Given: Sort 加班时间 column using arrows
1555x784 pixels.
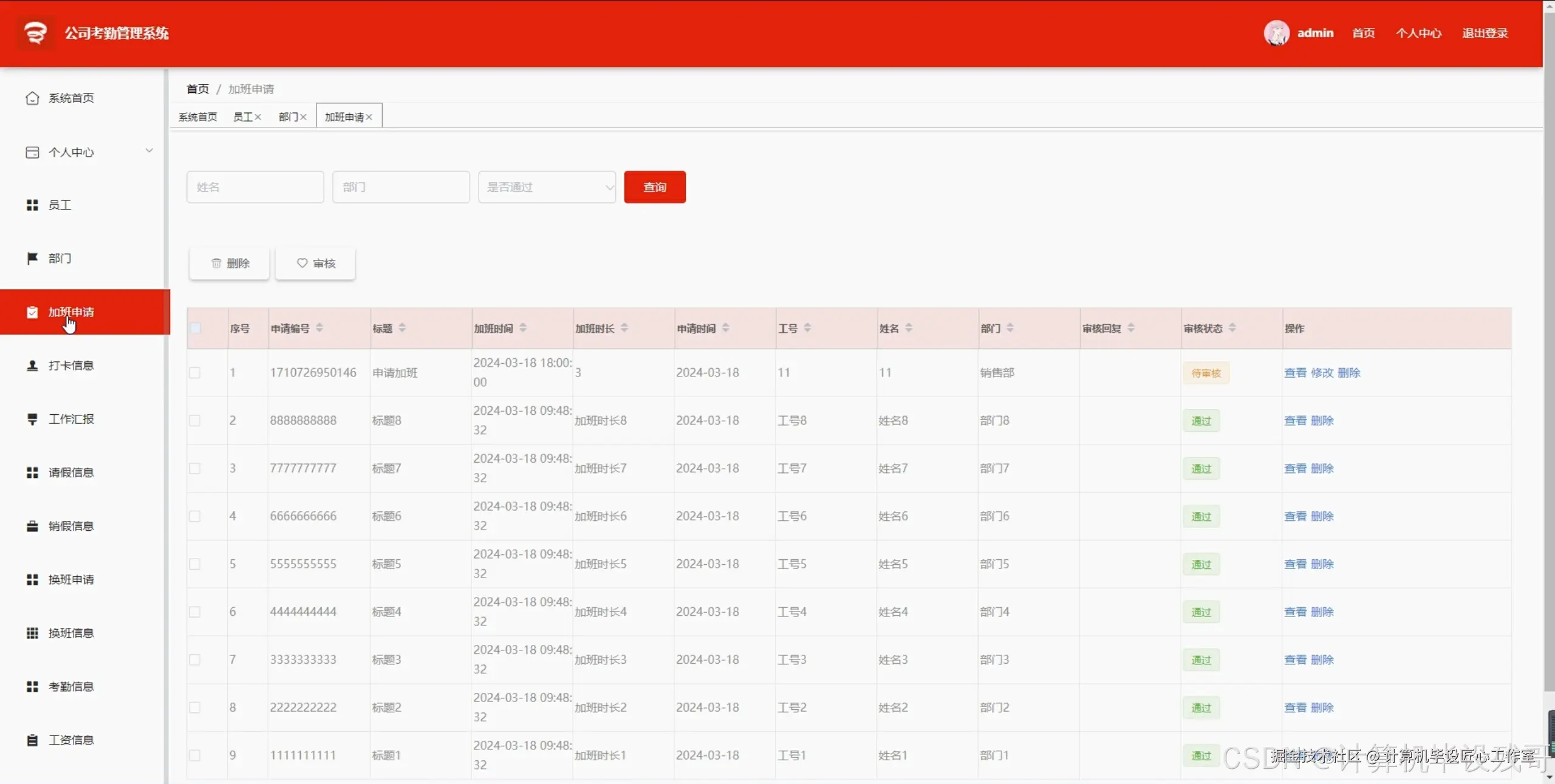Looking at the screenshot, I should tap(523, 328).
